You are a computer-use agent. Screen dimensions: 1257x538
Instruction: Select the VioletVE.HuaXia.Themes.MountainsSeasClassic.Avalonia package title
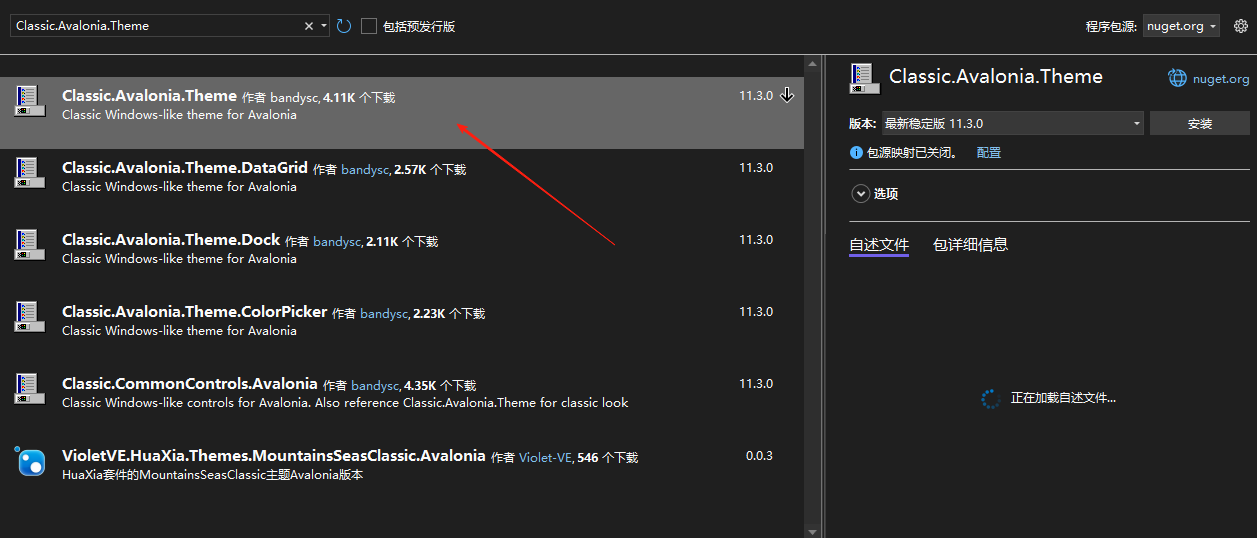(274, 456)
